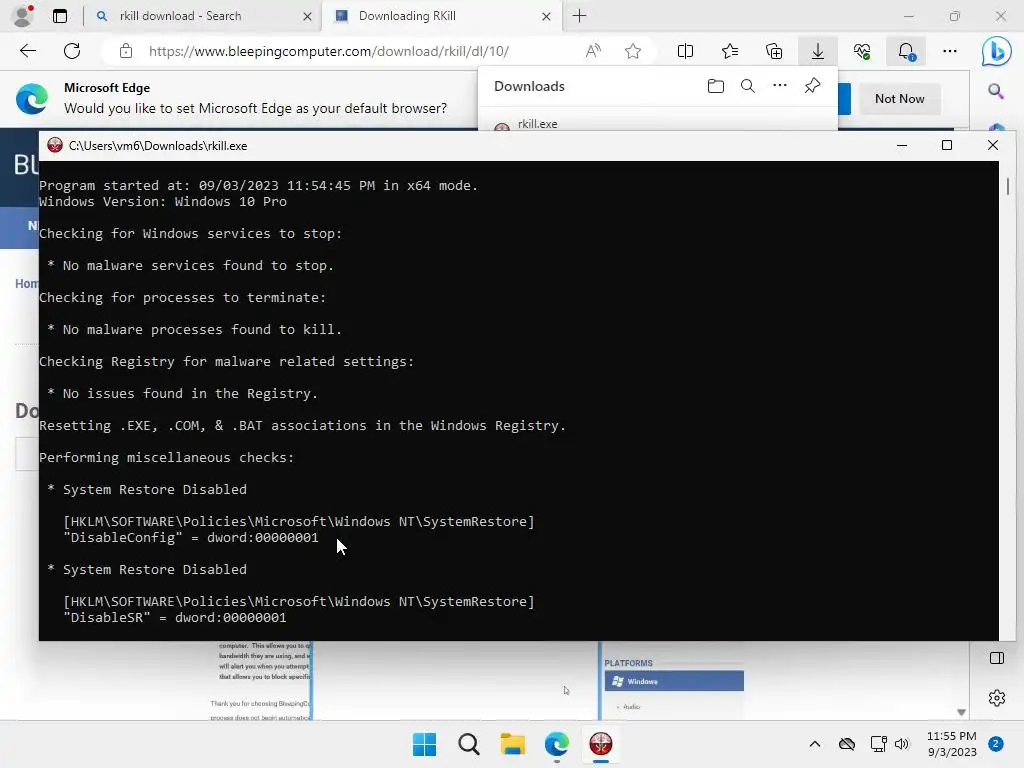The image size is (1024, 768).
Task: Open OneDrive cloud tray icon
Action: click(847, 744)
